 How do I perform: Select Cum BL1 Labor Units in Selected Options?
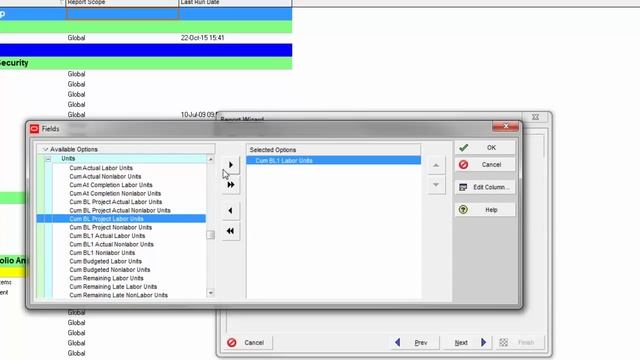(x=333, y=160)
